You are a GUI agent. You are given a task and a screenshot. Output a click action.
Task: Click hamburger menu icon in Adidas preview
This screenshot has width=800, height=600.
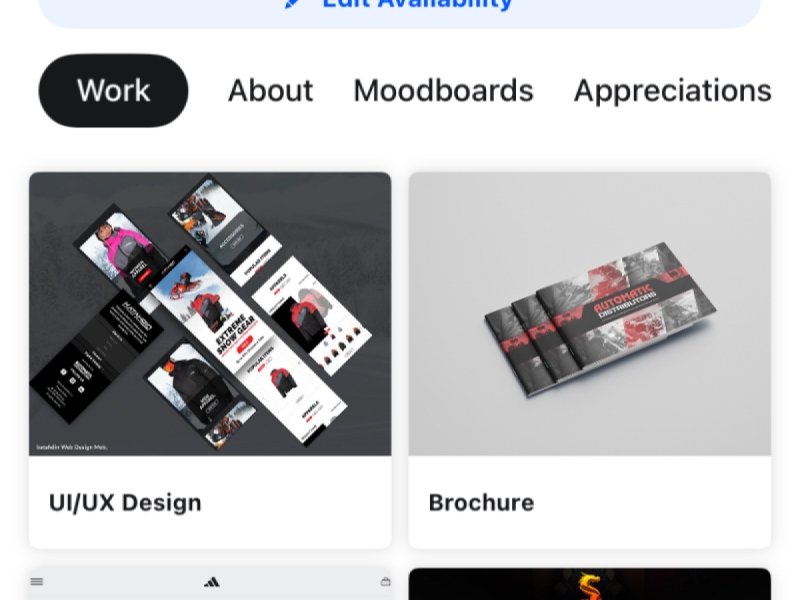[37, 581]
